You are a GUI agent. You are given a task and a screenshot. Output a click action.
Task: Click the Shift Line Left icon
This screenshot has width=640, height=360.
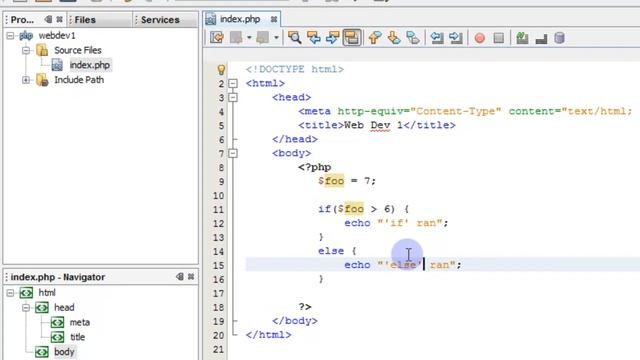[x=437, y=38]
